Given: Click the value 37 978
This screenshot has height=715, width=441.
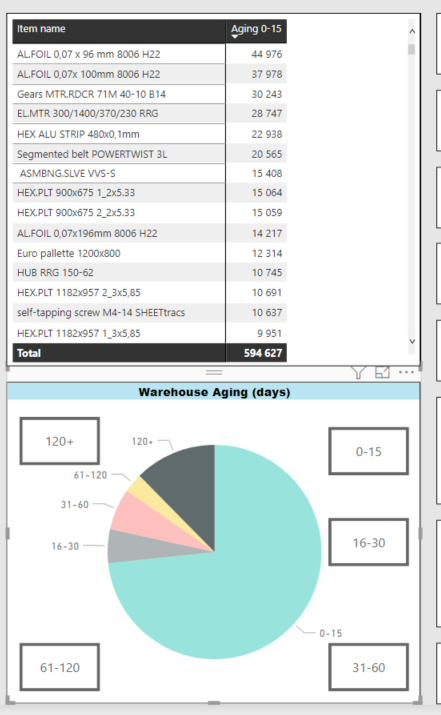Looking at the screenshot, I should pyautogui.click(x=267, y=74).
